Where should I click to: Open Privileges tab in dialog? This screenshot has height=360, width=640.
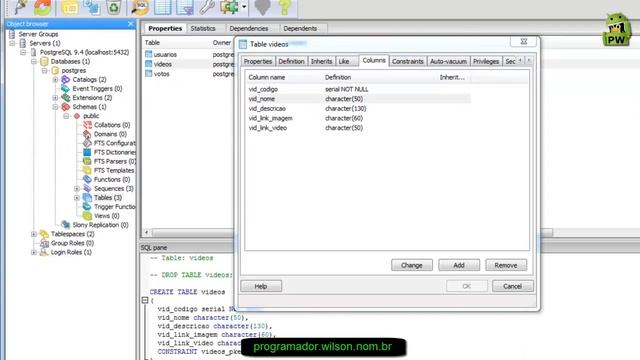pyautogui.click(x=486, y=61)
